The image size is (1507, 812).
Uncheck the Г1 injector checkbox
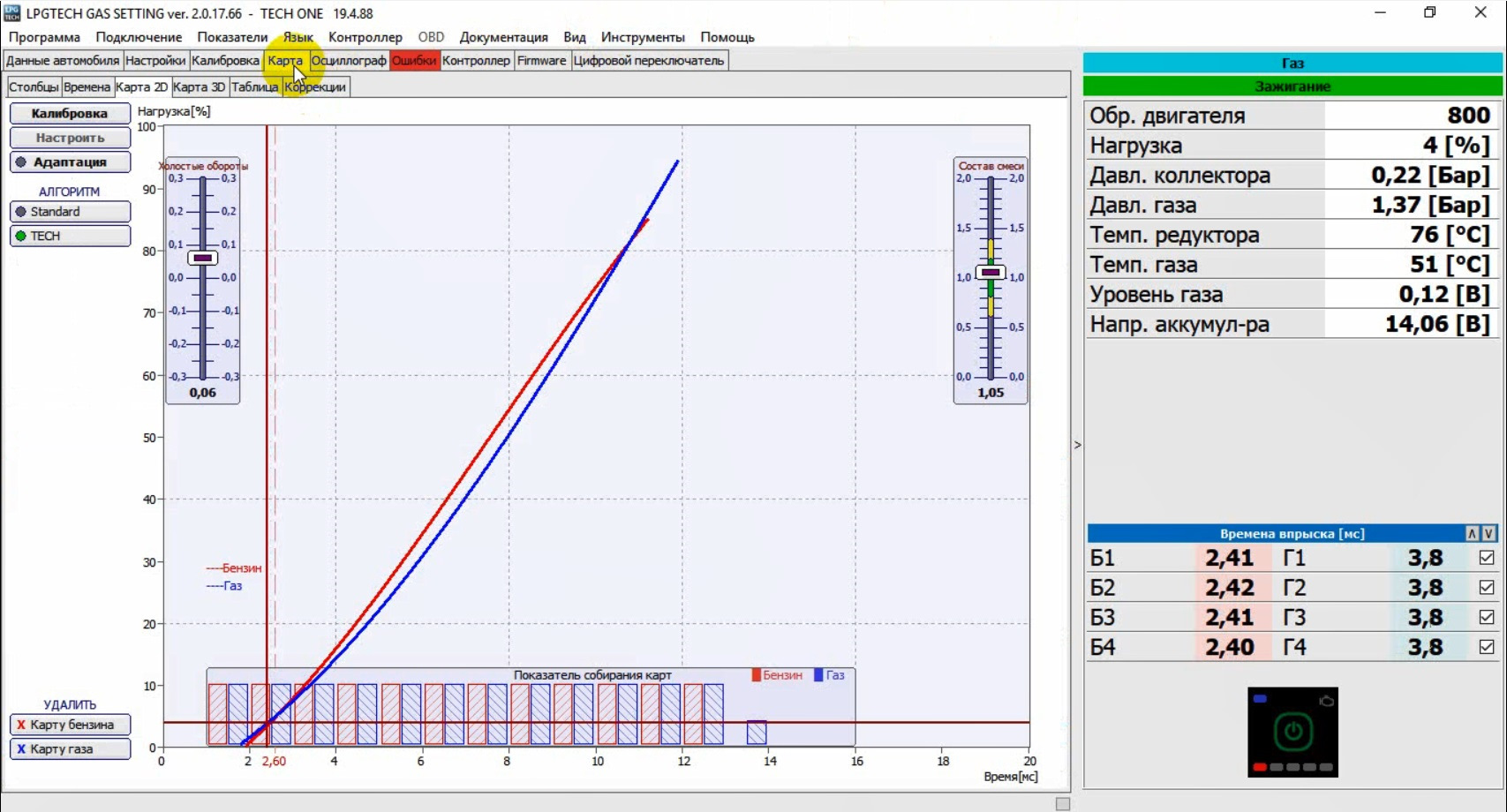point(1487,558)
